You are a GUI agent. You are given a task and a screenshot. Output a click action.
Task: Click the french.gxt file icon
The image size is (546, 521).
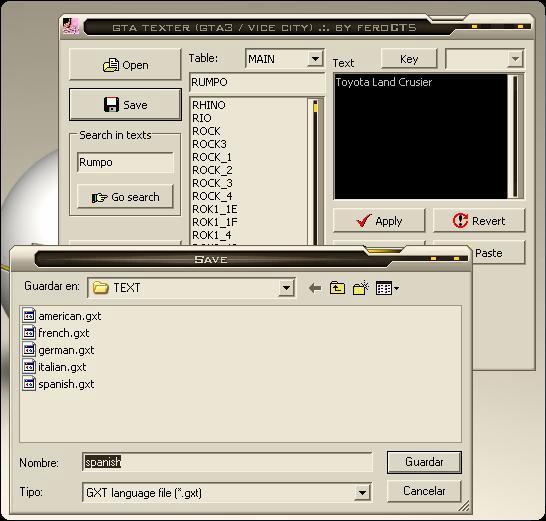[29, 332]
